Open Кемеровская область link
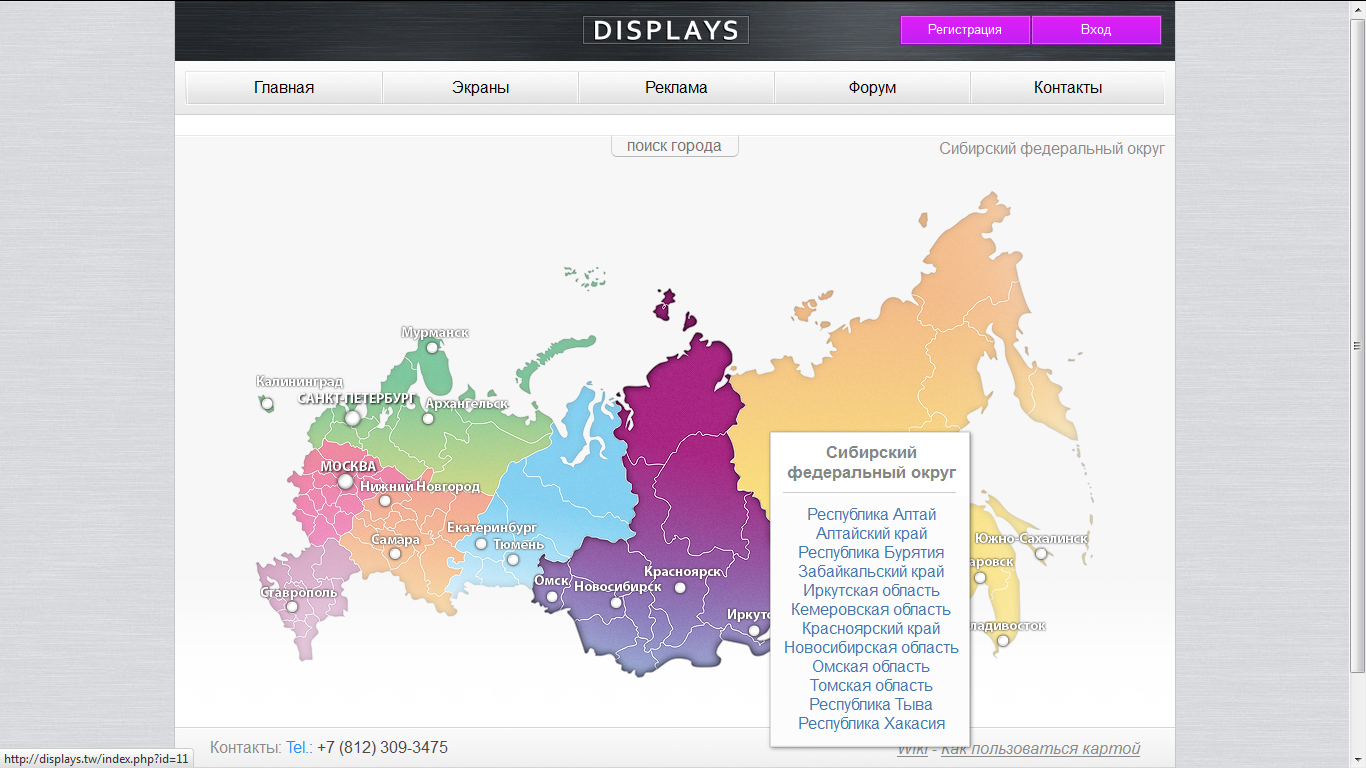Image resolution: width=1366 pixels, height=768 pixels. (872, 610)
